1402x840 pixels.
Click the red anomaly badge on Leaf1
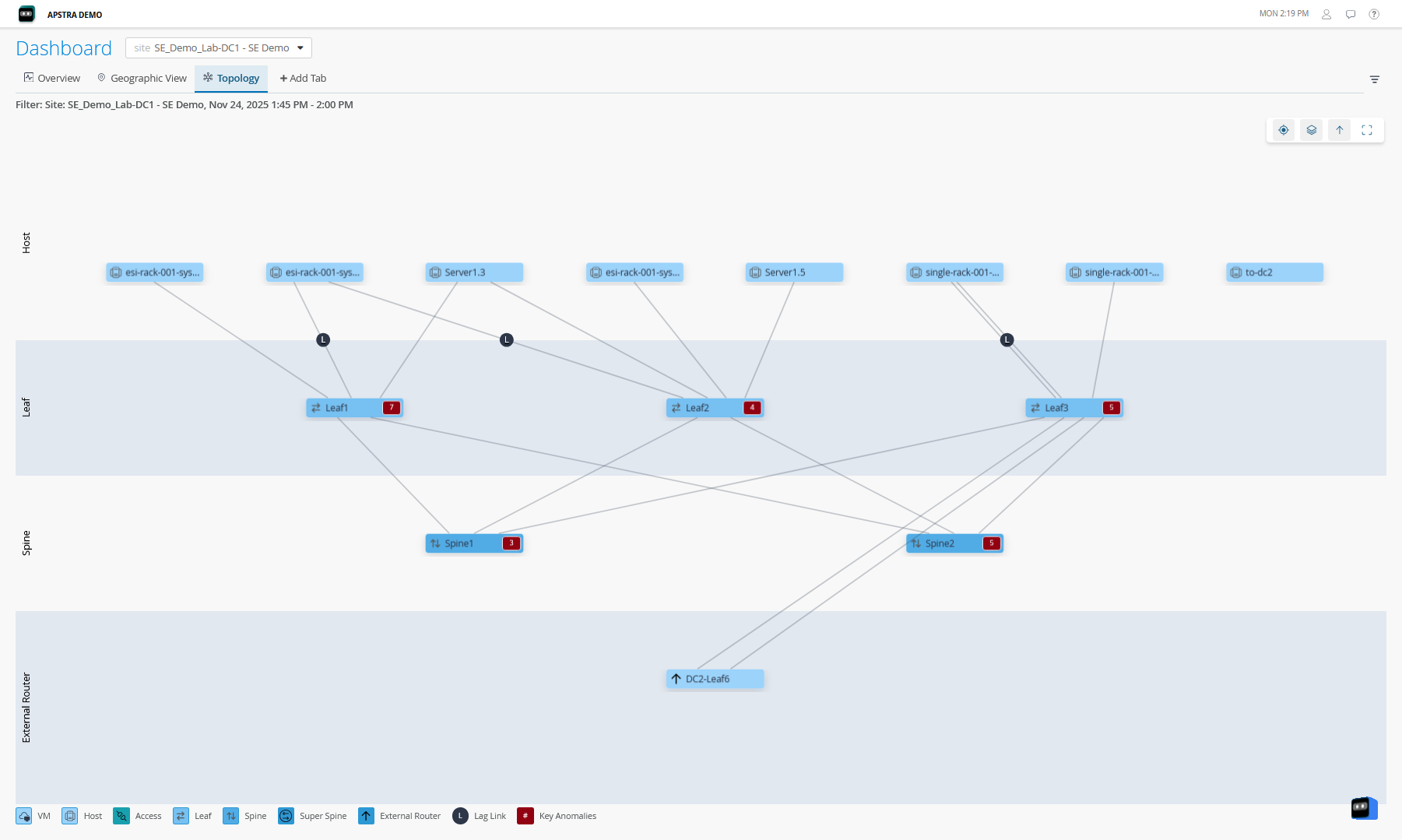391,406
